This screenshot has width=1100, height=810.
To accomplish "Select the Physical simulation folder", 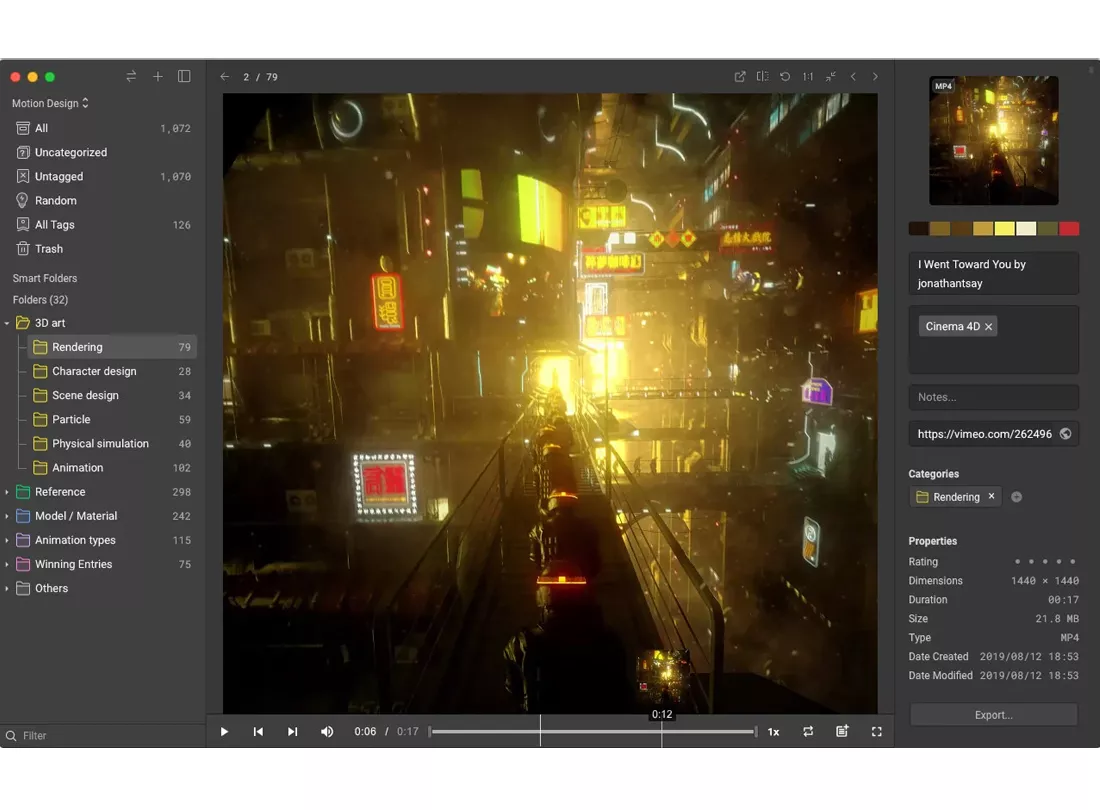I will point(112,444).
